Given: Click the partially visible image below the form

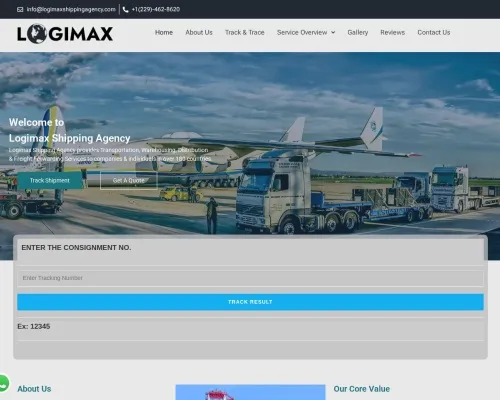Looking at the screenshot, I should click(250, 392).
